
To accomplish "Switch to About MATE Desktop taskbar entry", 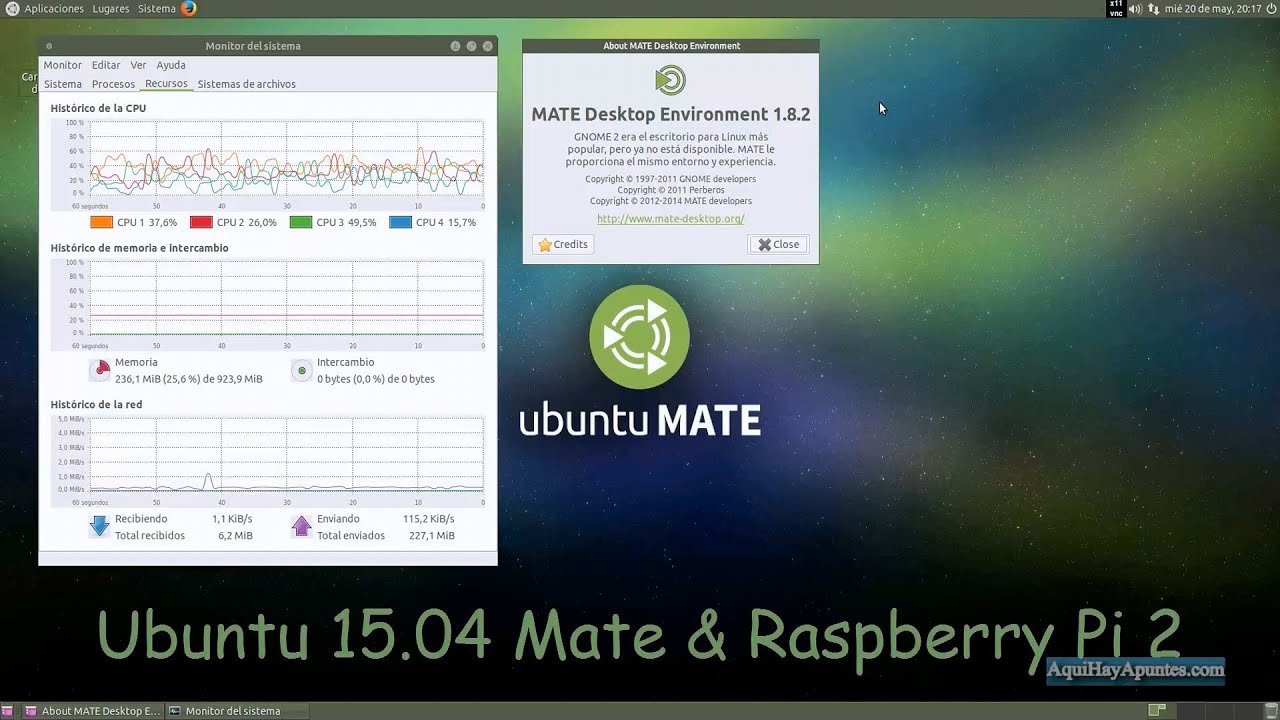I will pyautogui.click(x=93, y=711).
